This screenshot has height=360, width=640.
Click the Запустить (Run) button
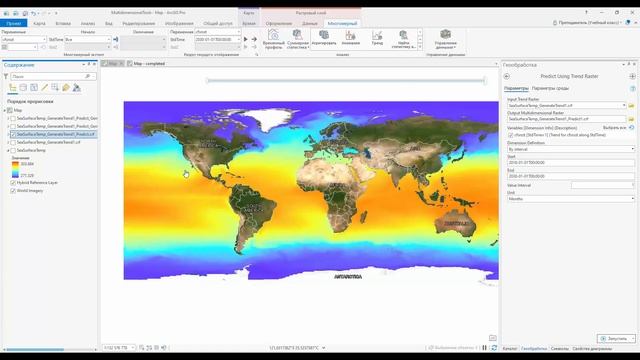click(x=616, y=338)
